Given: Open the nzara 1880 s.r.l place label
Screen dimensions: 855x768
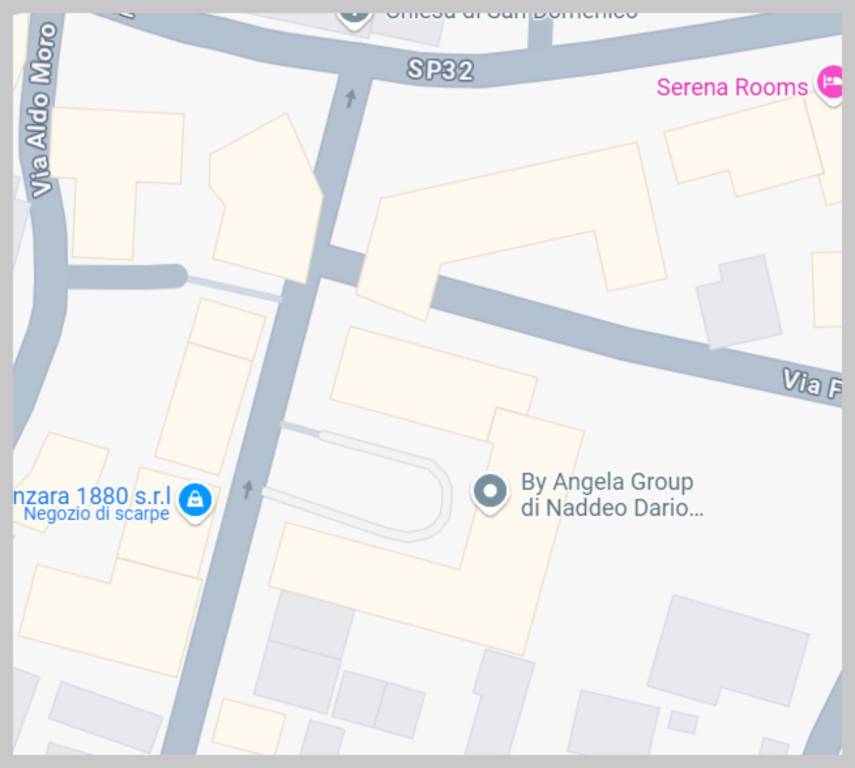Looking at the screenshot, I should (x=93, y=496).
